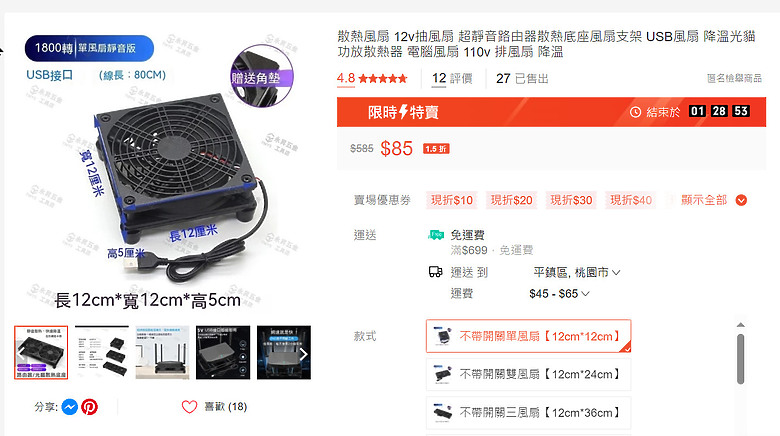Jump to ratings via 4.8 stars score
780x436 pixels.
(372, 79)
